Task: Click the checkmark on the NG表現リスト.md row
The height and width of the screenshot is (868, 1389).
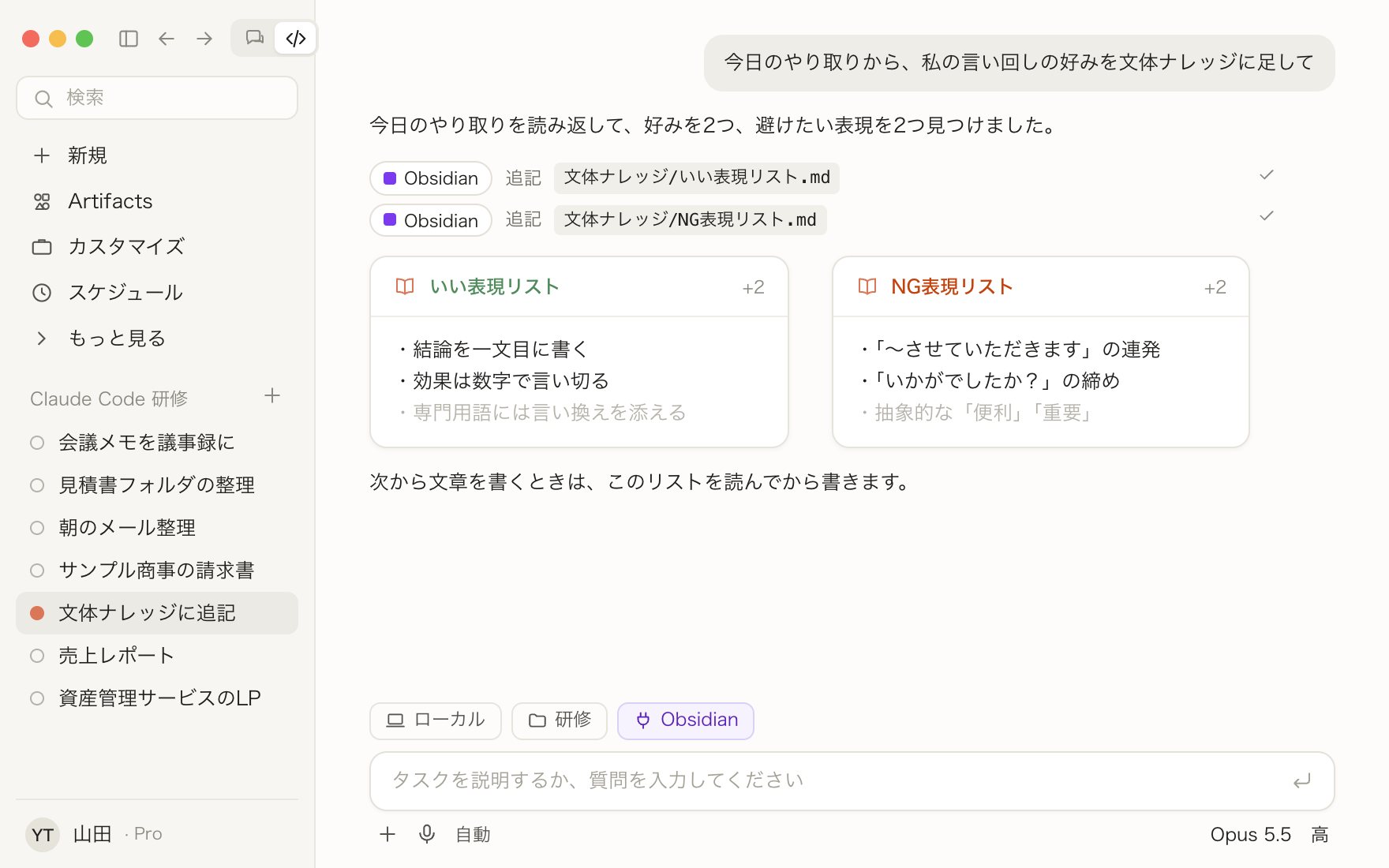Action: click(1267, 216)
